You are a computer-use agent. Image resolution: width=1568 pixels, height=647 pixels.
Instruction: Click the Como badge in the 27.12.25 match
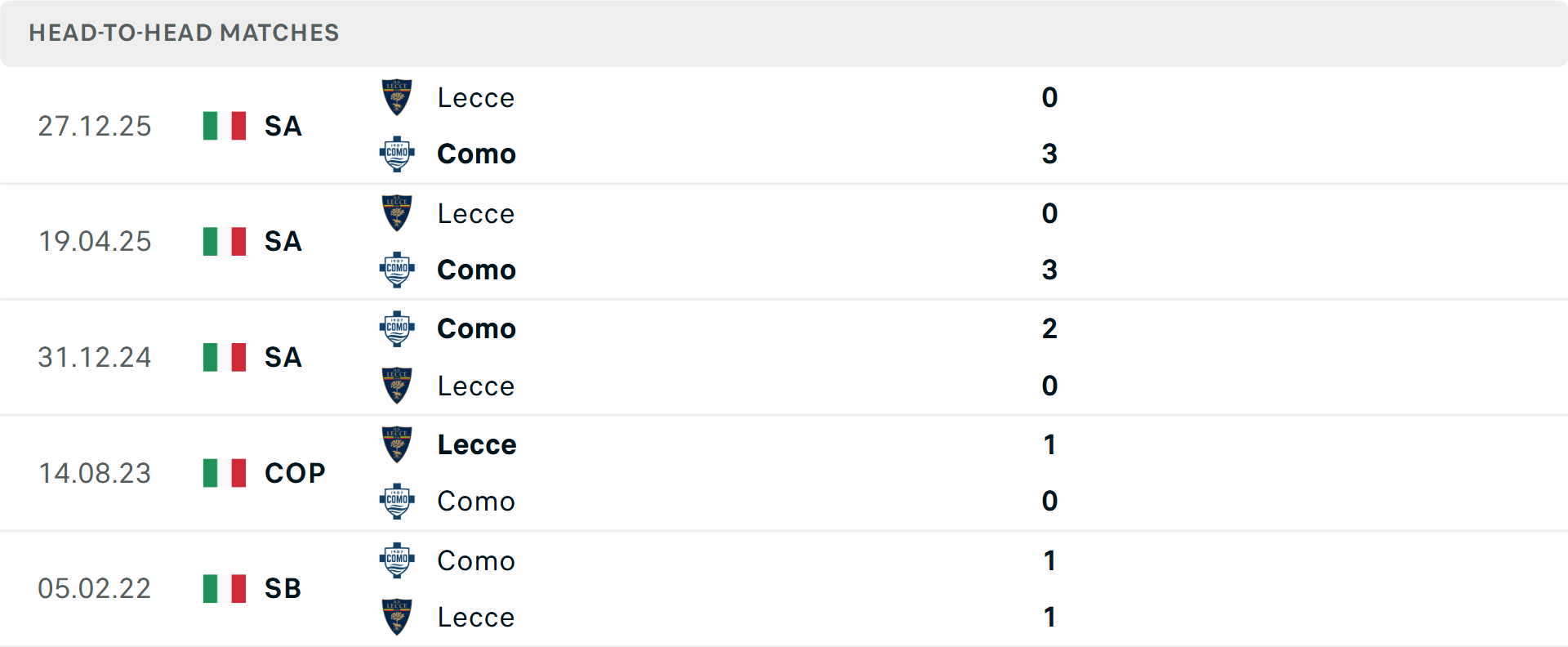click(x=397, y=154)
